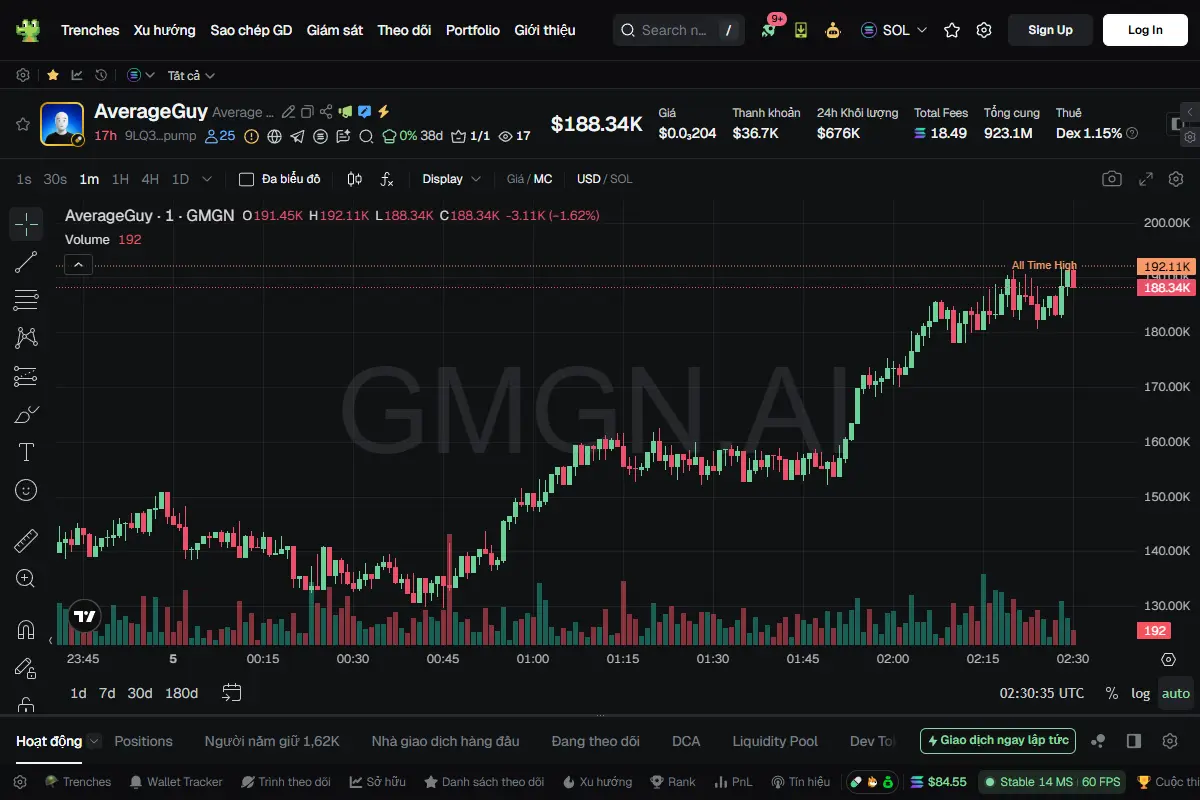Viewport: 1200px width, 800px height.
Task: Collapse the indicator legend arrow
Action: (78, 264)
